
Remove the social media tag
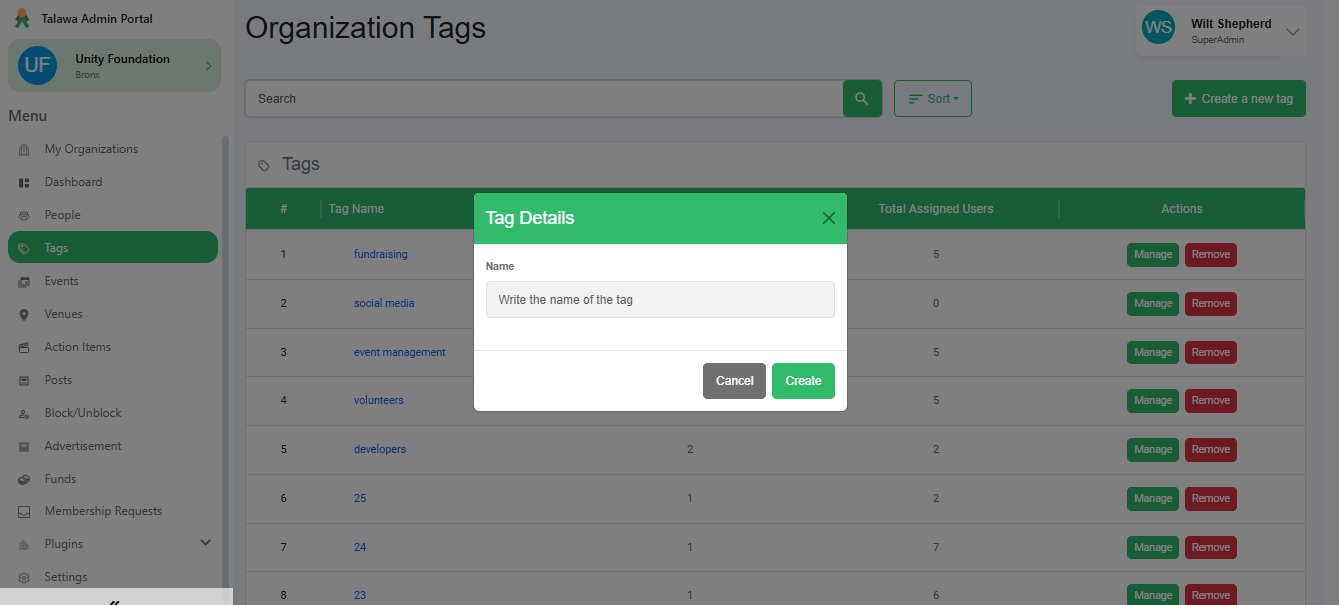pyautogui.click(x=1210, y=303)
